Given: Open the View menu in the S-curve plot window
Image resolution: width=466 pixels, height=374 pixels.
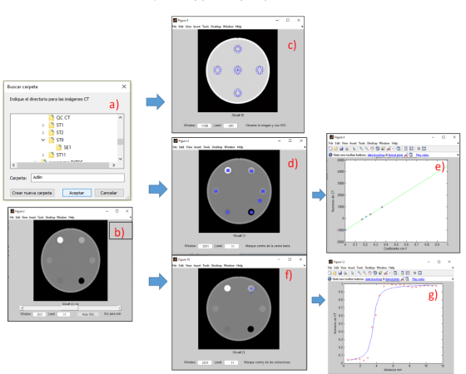Looking at the screenshot, I should 343,268.
